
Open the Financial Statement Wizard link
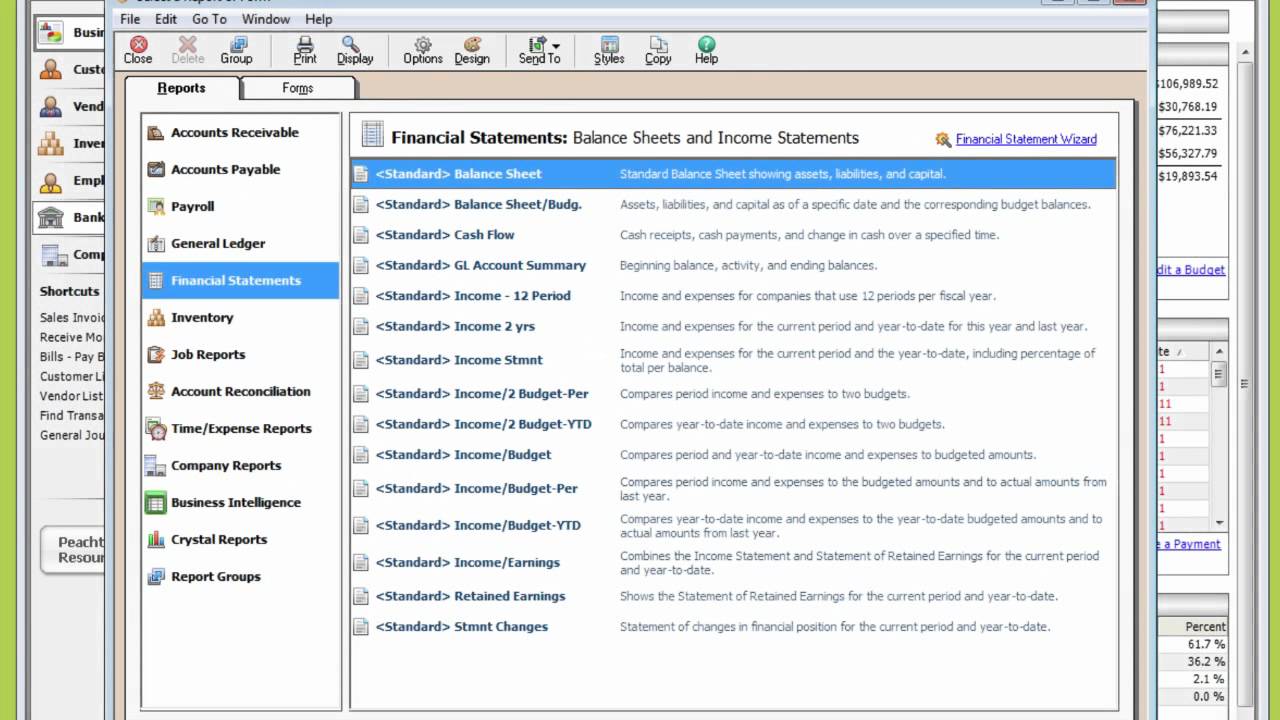(1026, 139)
